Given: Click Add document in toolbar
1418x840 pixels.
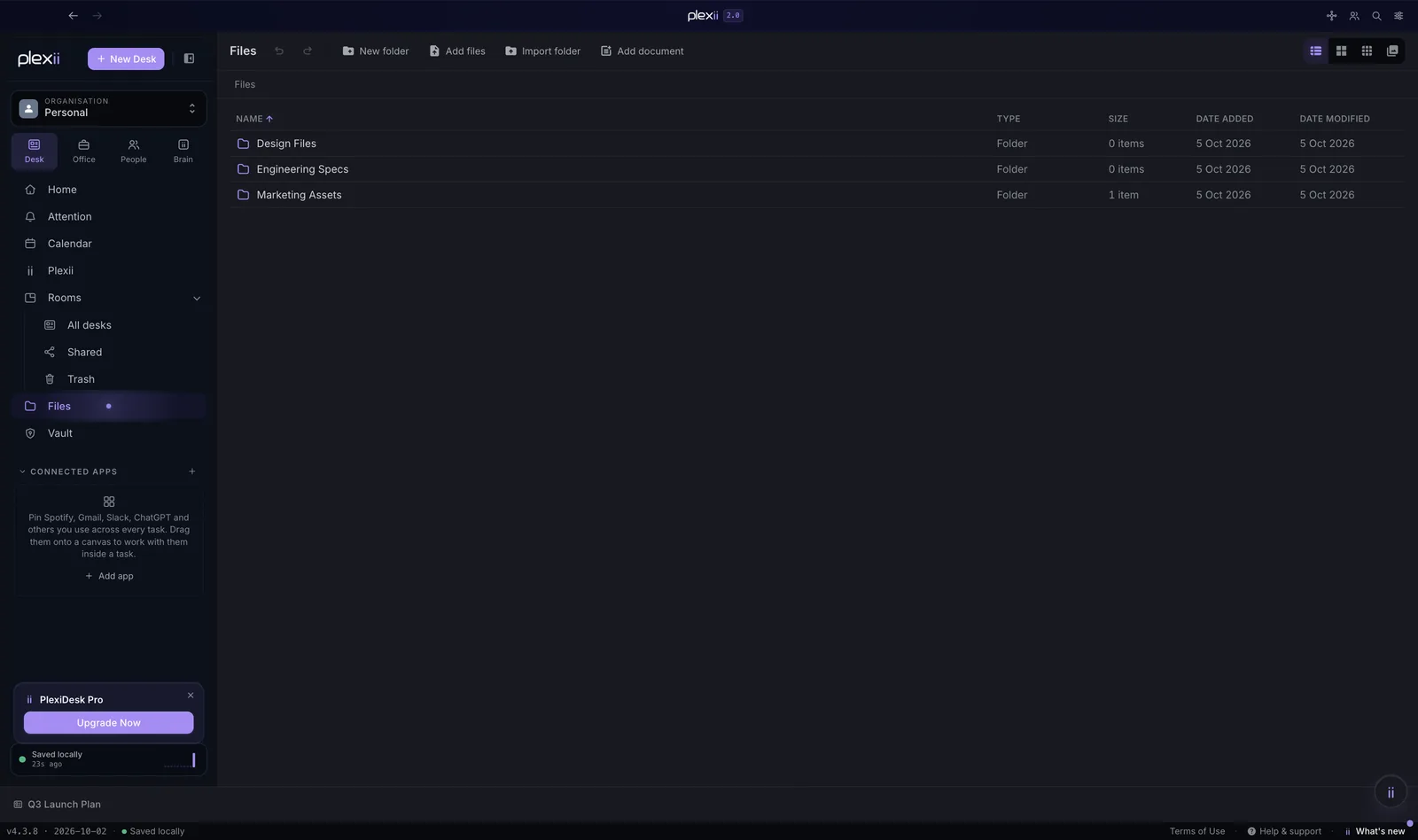Looking at the screenshot, I should coord(643,51).
